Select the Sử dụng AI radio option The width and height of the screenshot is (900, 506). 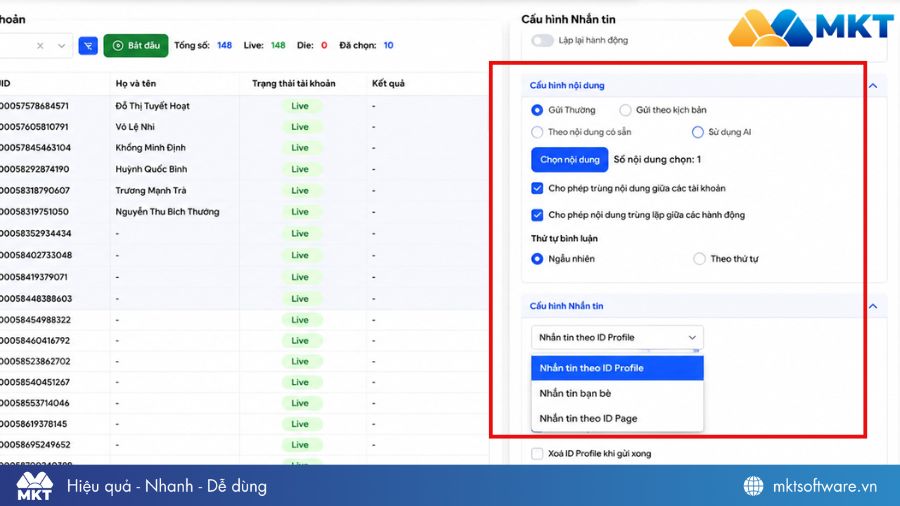[x=697, y=132]
